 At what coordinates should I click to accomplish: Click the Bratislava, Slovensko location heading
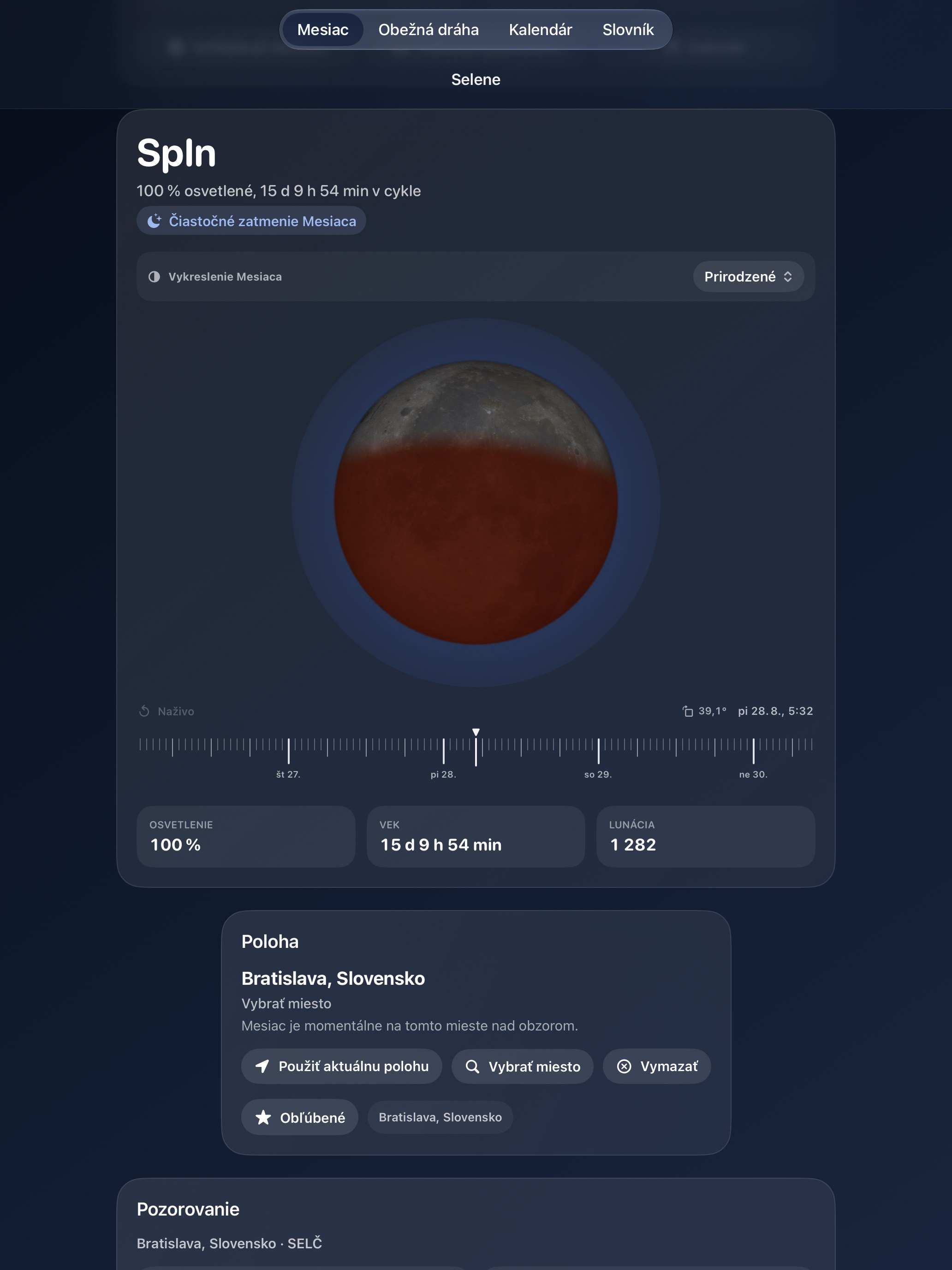point(333,978)
